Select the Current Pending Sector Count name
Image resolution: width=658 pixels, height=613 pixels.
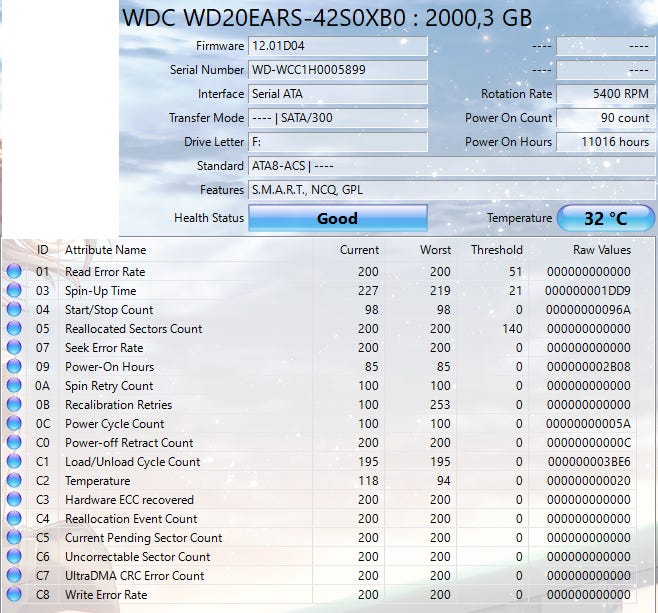pos(144,537)
